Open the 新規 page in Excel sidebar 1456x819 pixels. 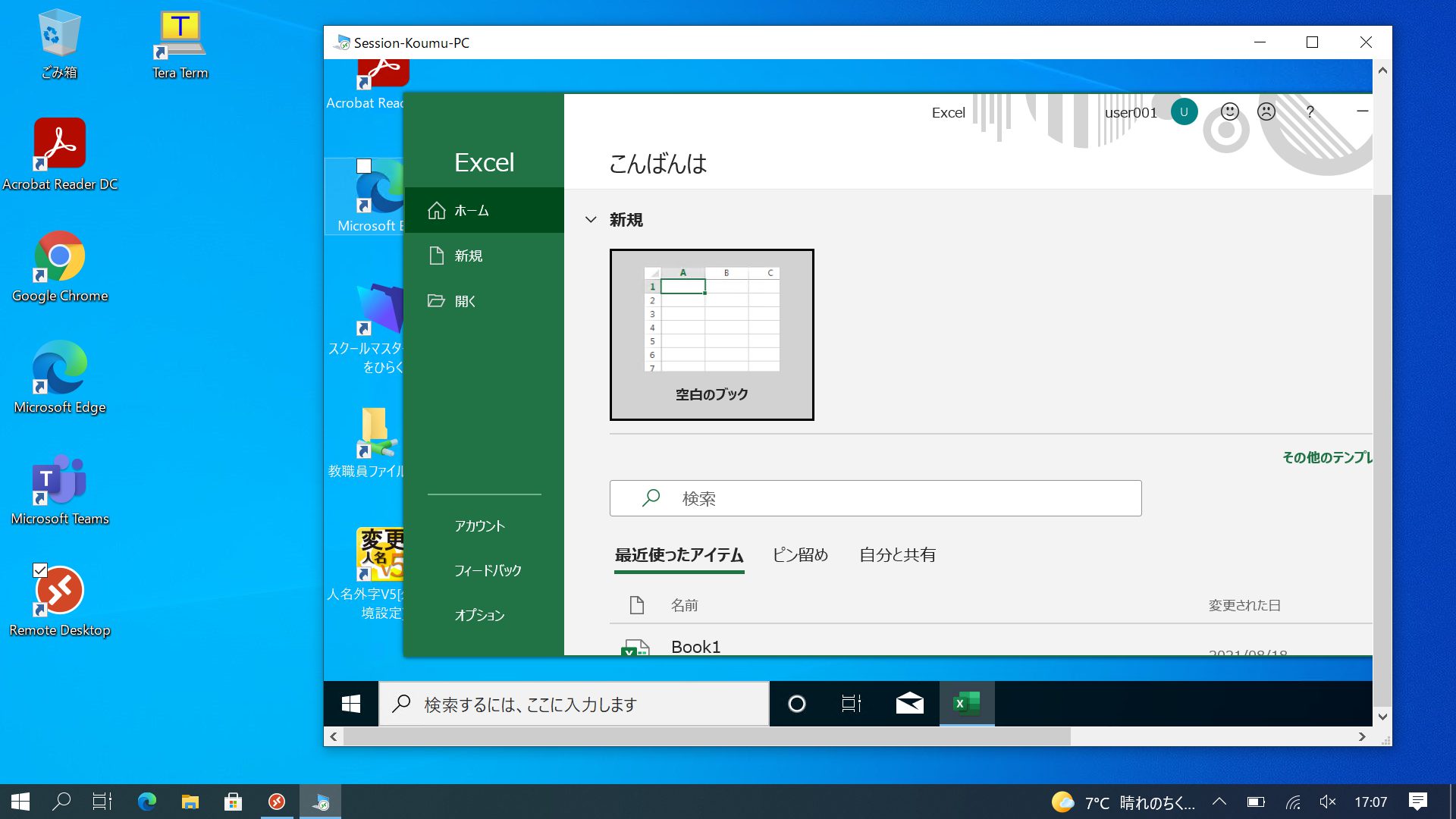pyautogui.click(x=485, y=256)
